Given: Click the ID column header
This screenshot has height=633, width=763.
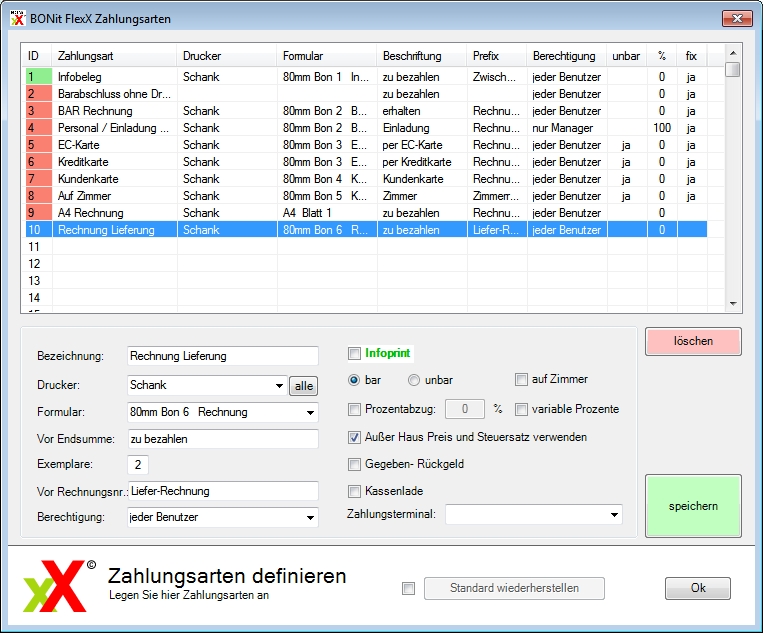Looking at the screenshot, I should click(x=38, y=56).
